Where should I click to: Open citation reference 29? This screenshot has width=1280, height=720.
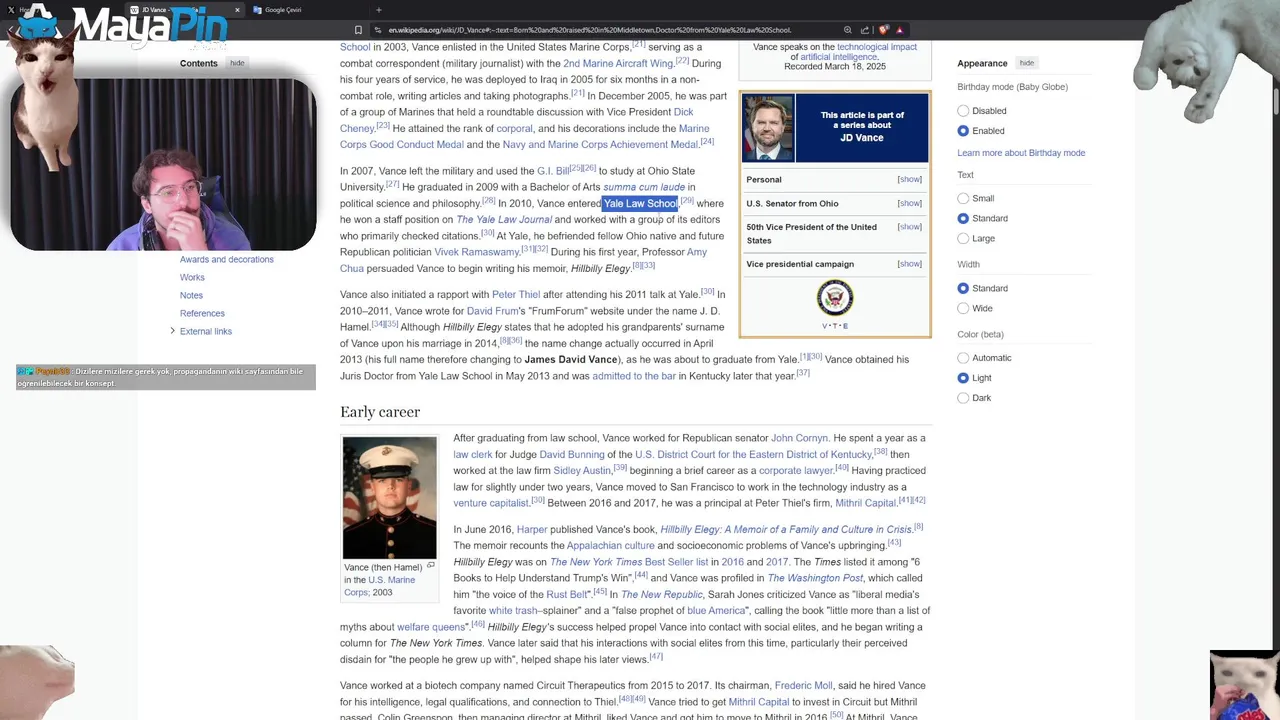click(687, 201)
